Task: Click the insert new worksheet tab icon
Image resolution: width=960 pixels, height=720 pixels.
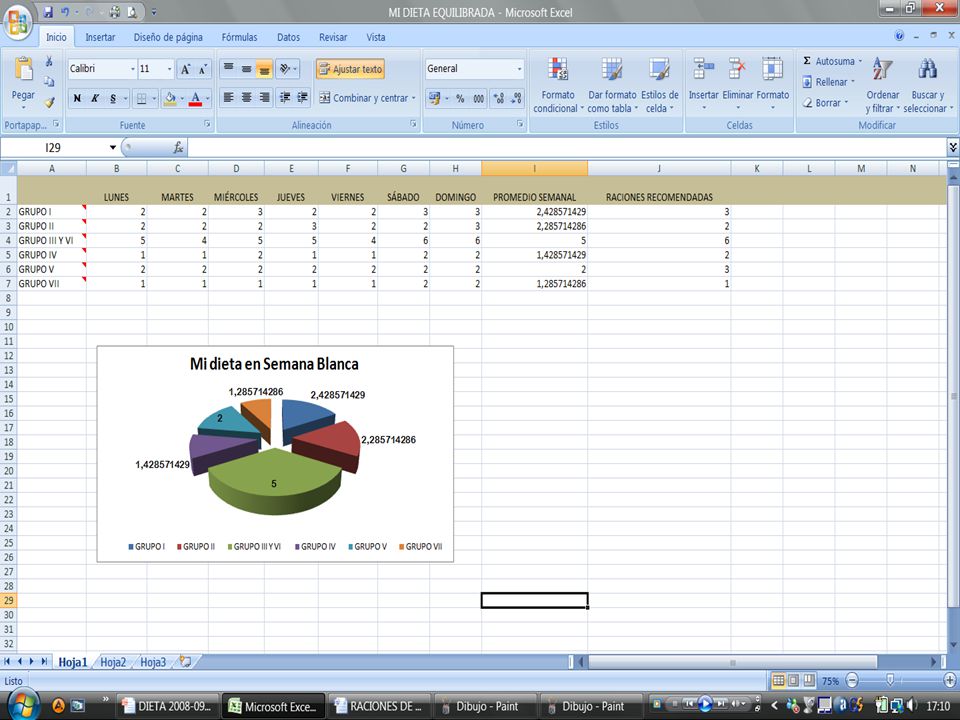Action: pyautogui.click(x=186, y=662)
